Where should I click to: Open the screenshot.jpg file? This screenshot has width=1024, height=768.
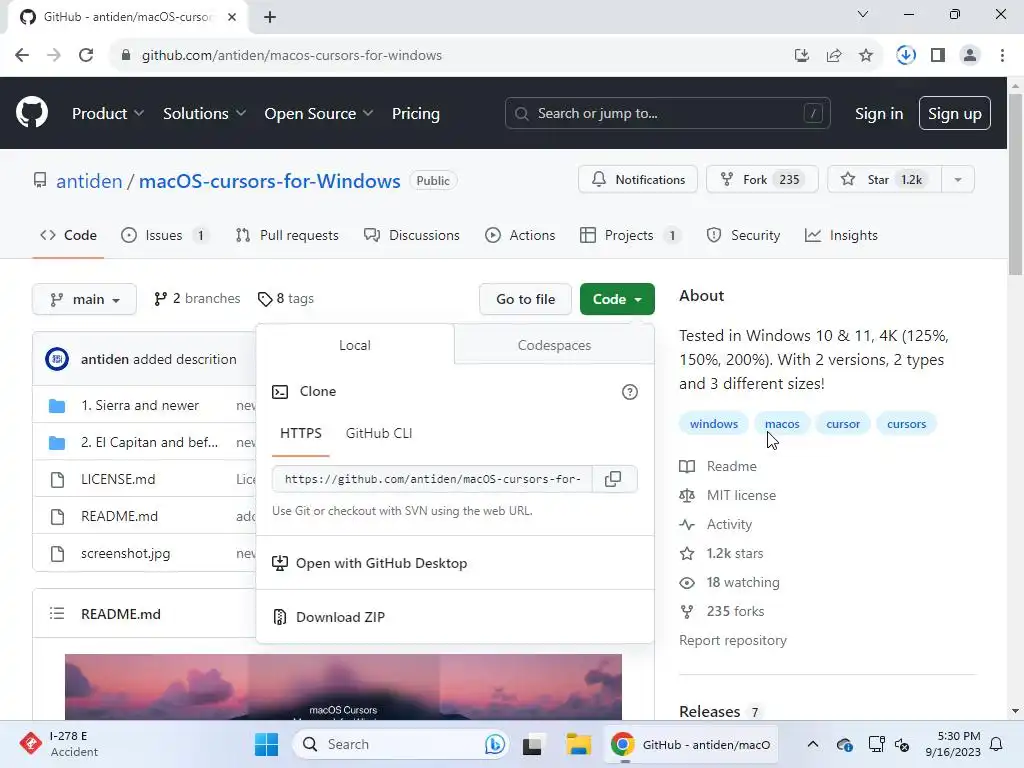(x=125, y=554)
